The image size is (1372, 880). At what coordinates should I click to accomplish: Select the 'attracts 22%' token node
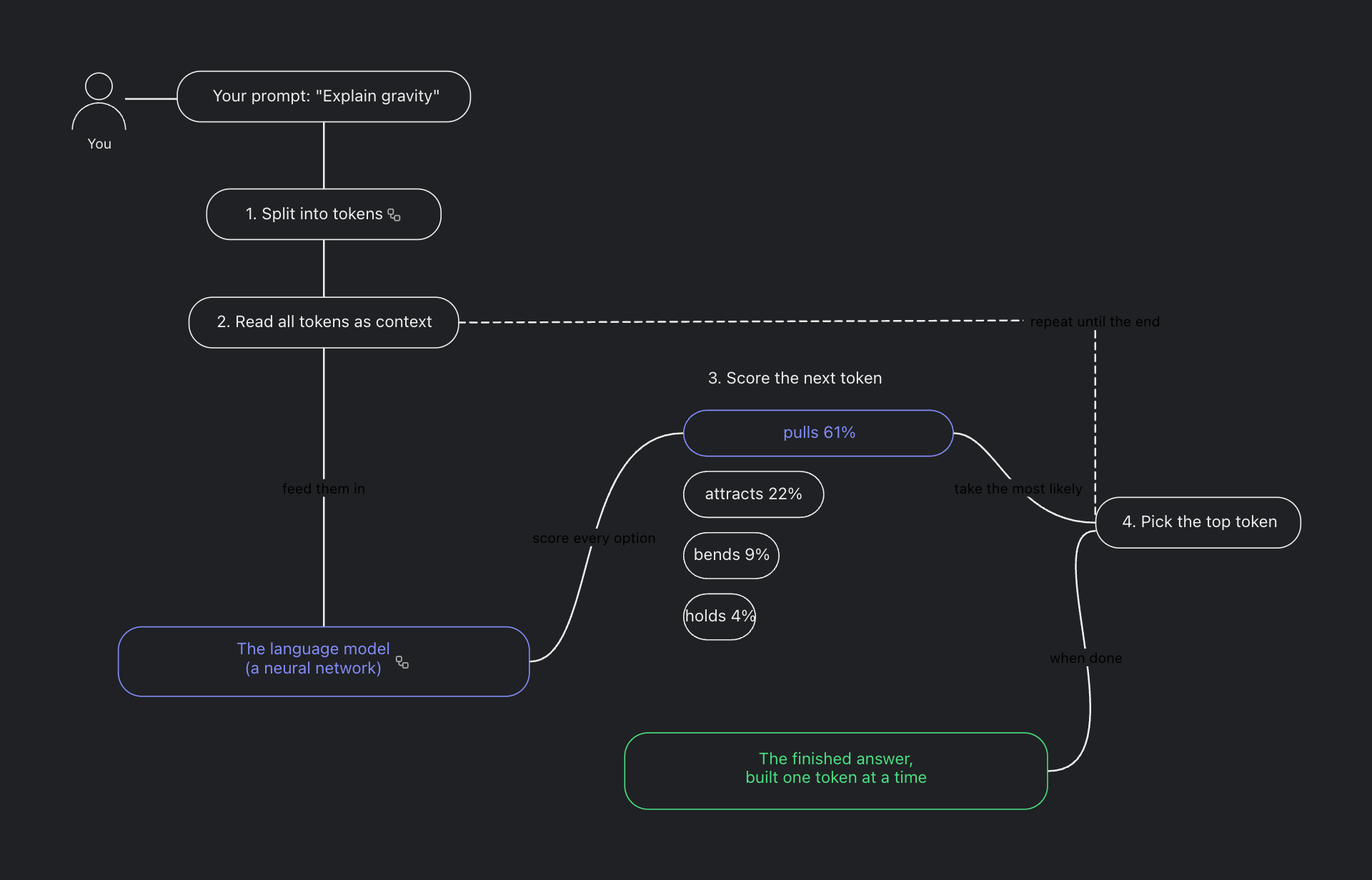point(753,494)
